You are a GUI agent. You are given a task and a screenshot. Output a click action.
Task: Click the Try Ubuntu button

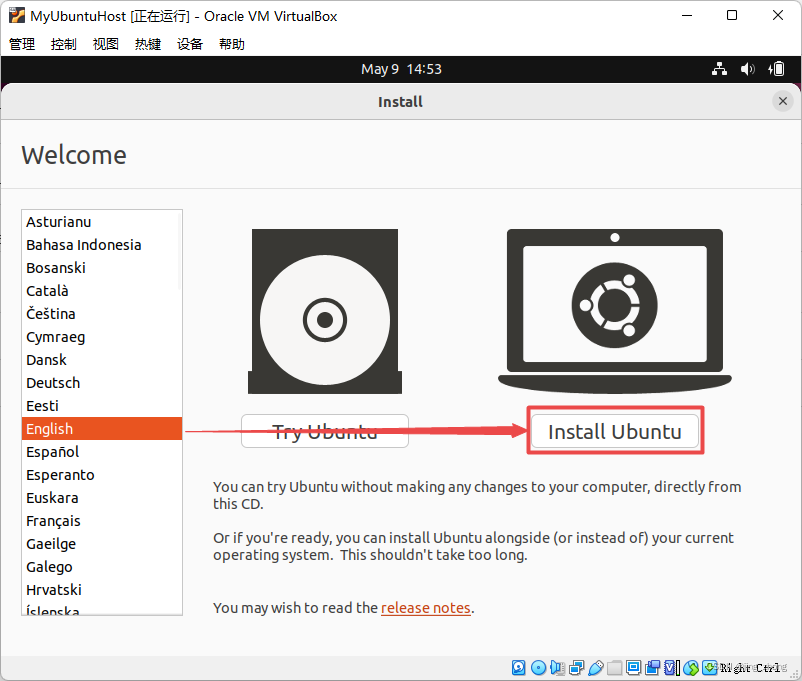click(325, 431)
